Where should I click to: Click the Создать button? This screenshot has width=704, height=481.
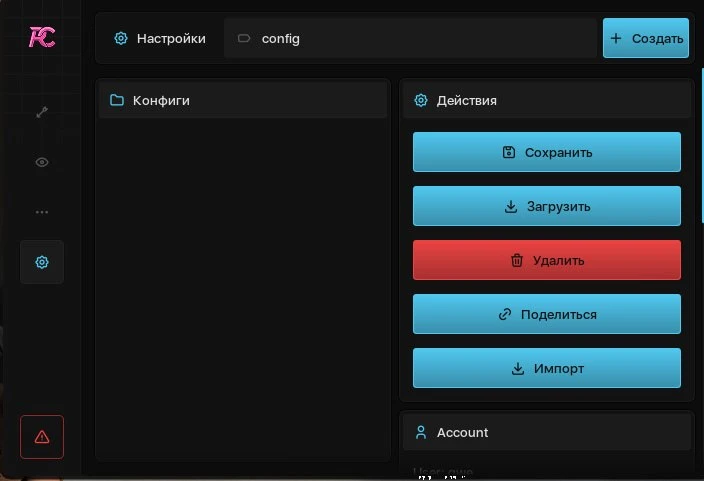pos(646,38)
